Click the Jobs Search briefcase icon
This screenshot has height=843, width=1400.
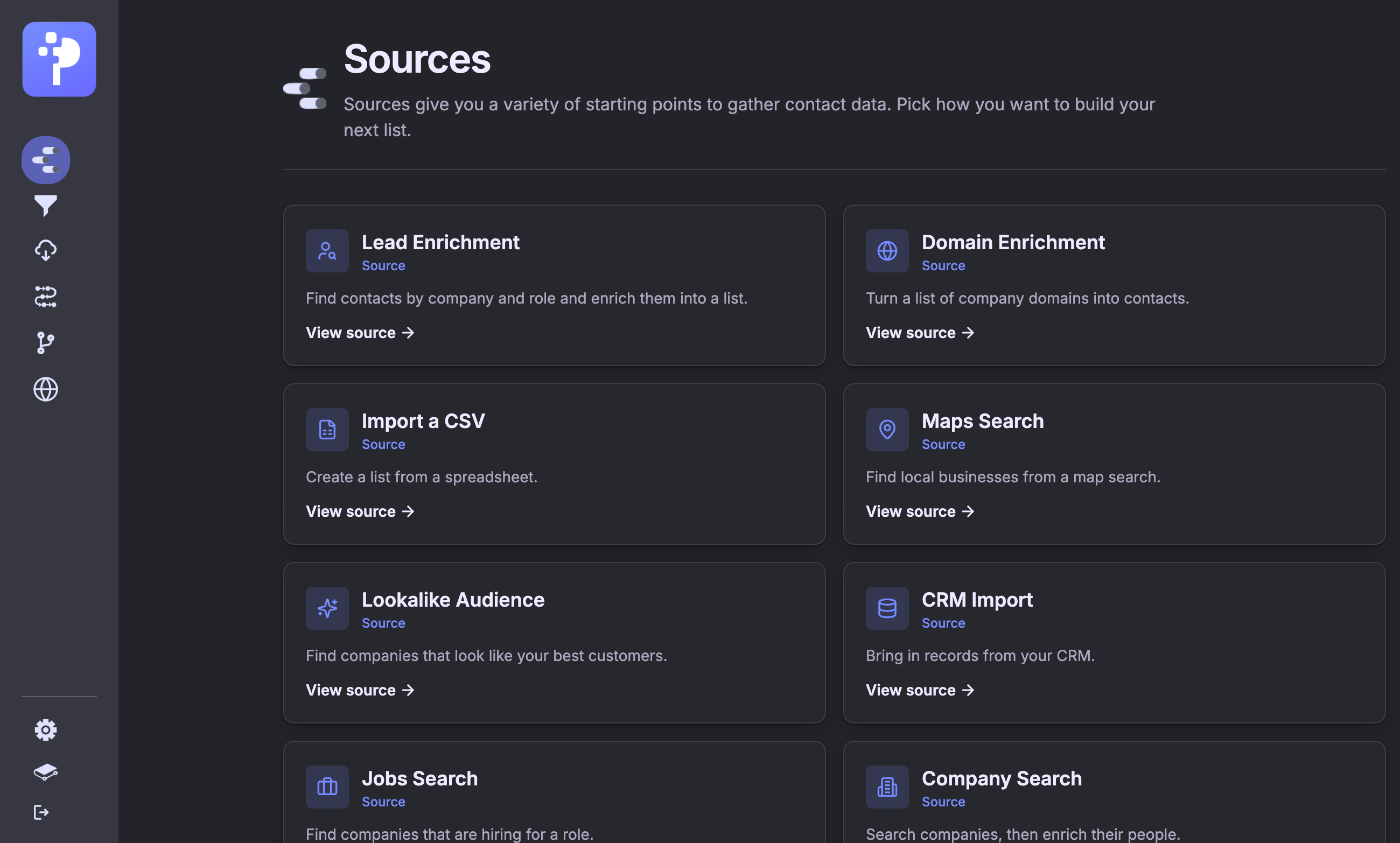(x=327, y=787)
